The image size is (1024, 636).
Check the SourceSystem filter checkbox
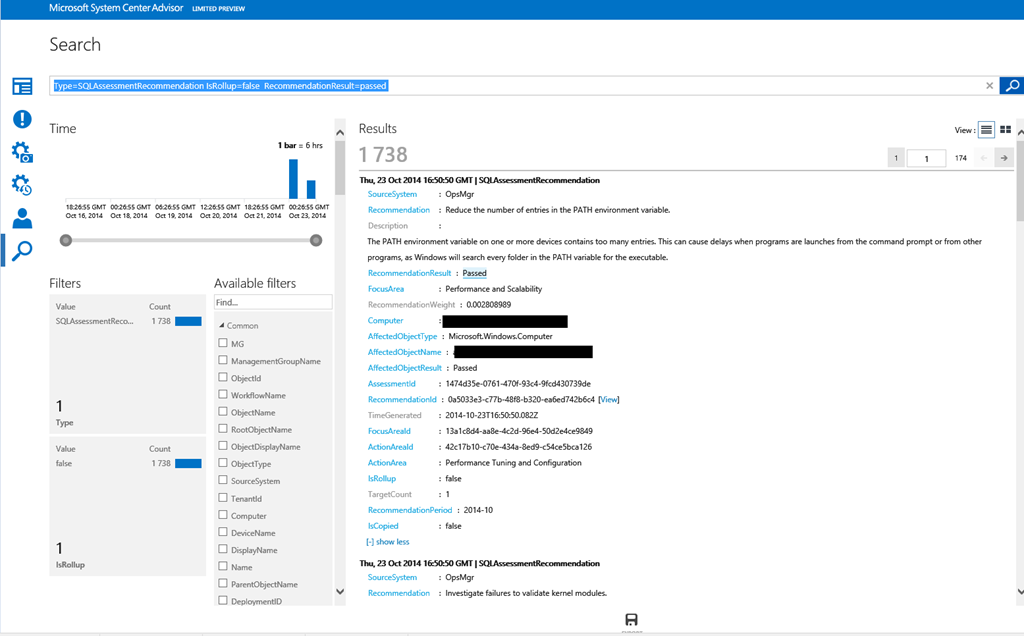[223, 481]
